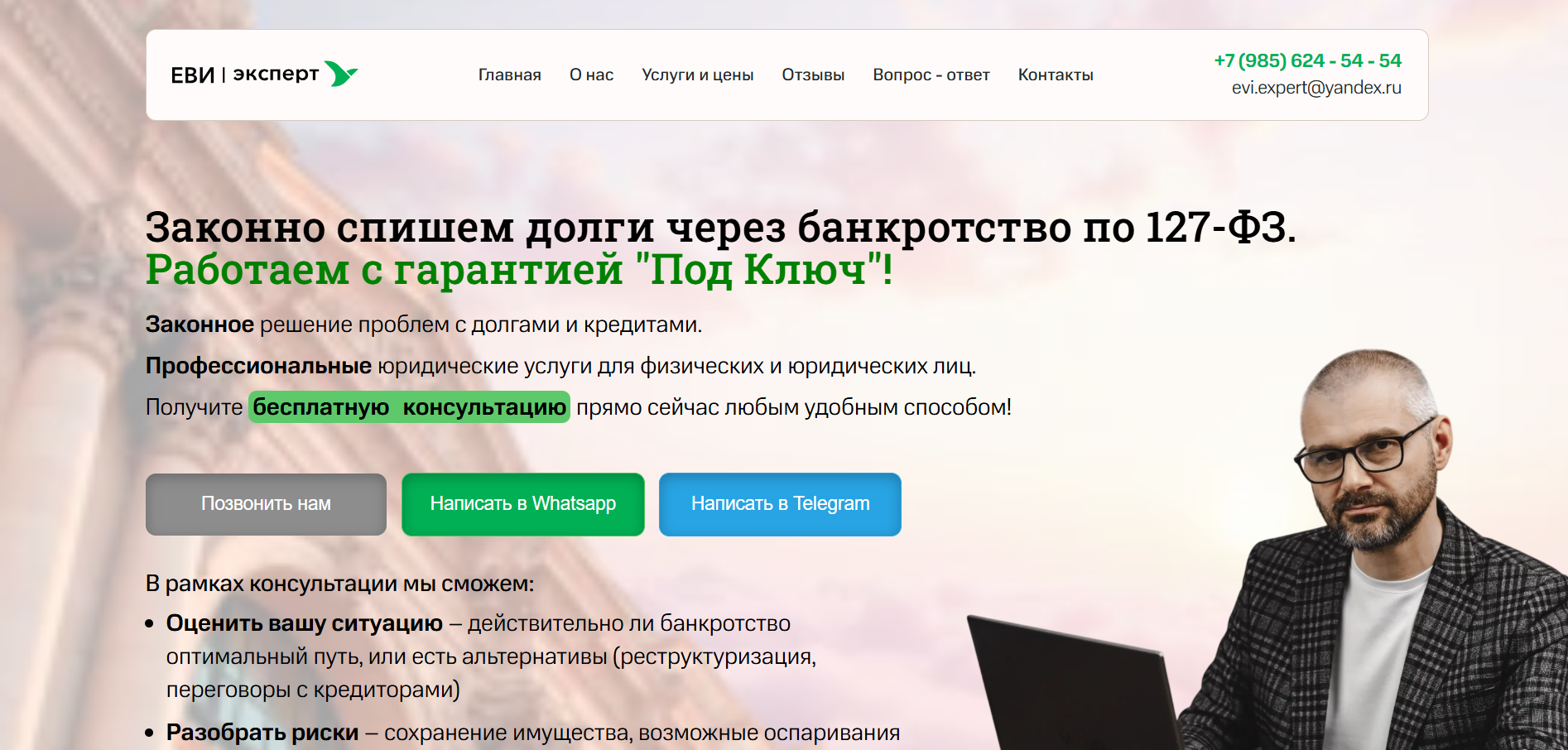Go to the О нас page
This screenshot has width=1568, height=750.
pyautogui.click(x=592, y=75)
